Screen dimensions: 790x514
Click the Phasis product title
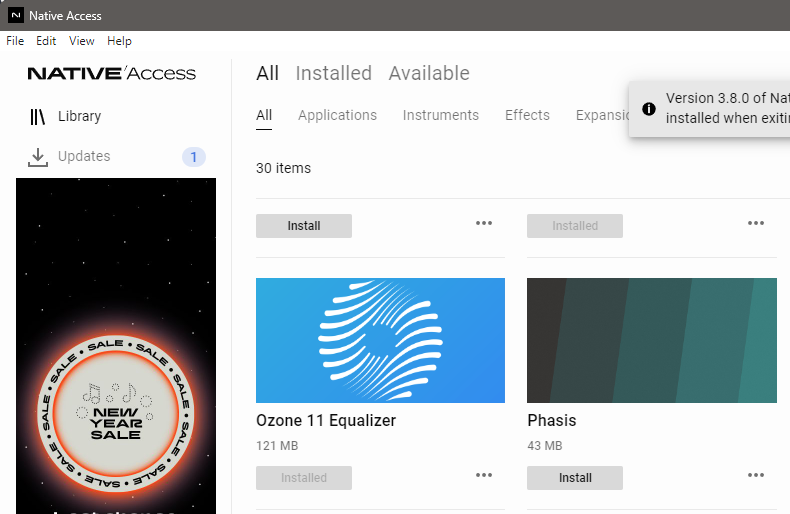(x=552, y=420)
